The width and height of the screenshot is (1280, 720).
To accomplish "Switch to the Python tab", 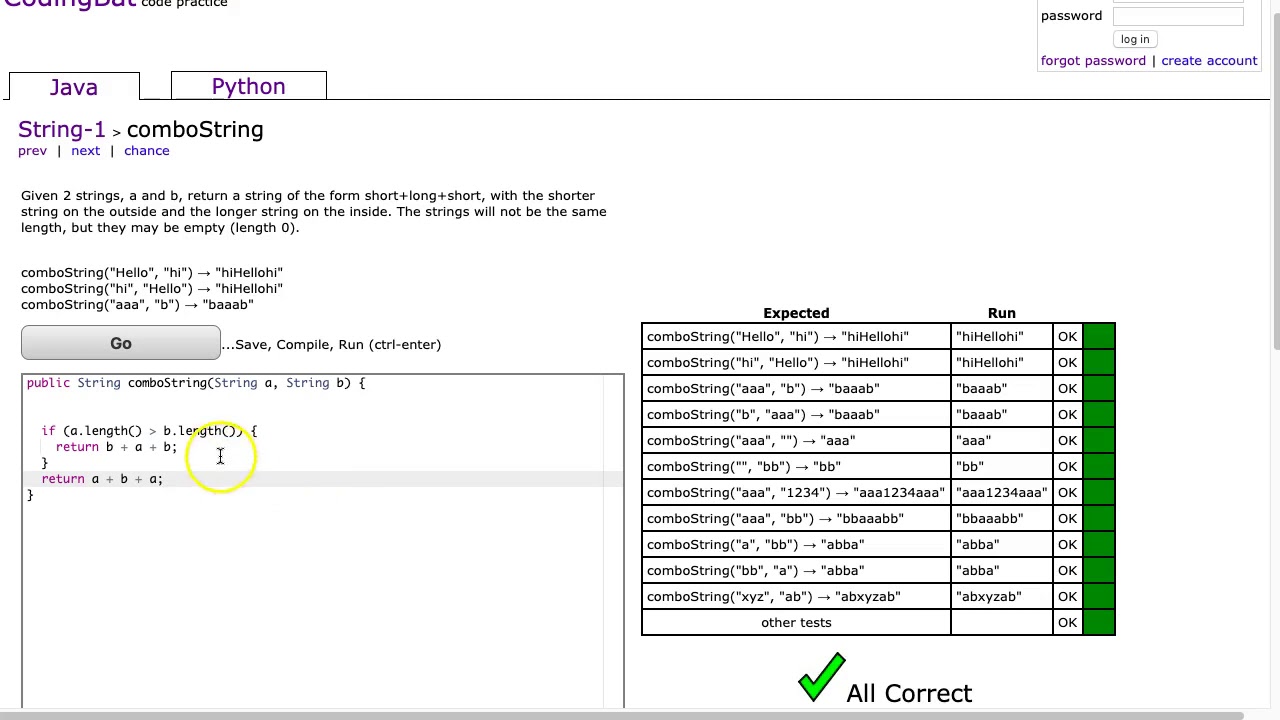I will click(x=248, y=86).
